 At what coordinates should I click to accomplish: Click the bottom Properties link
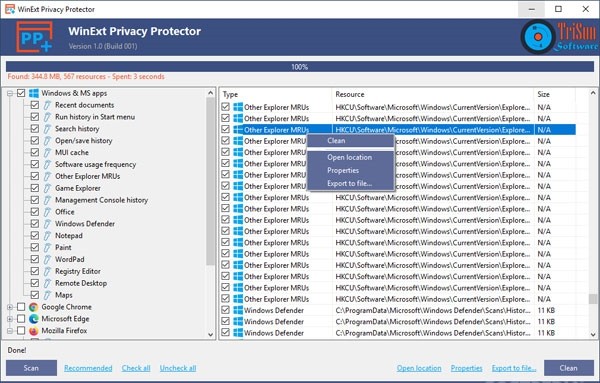(x=466, y=368)
